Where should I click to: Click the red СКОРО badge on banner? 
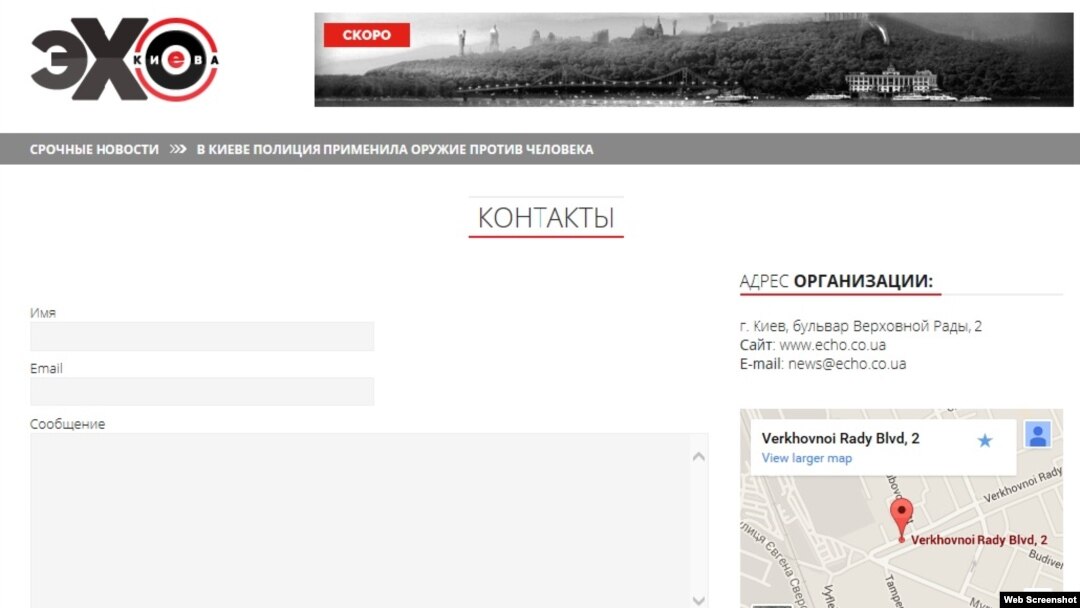tap(366, 35)
